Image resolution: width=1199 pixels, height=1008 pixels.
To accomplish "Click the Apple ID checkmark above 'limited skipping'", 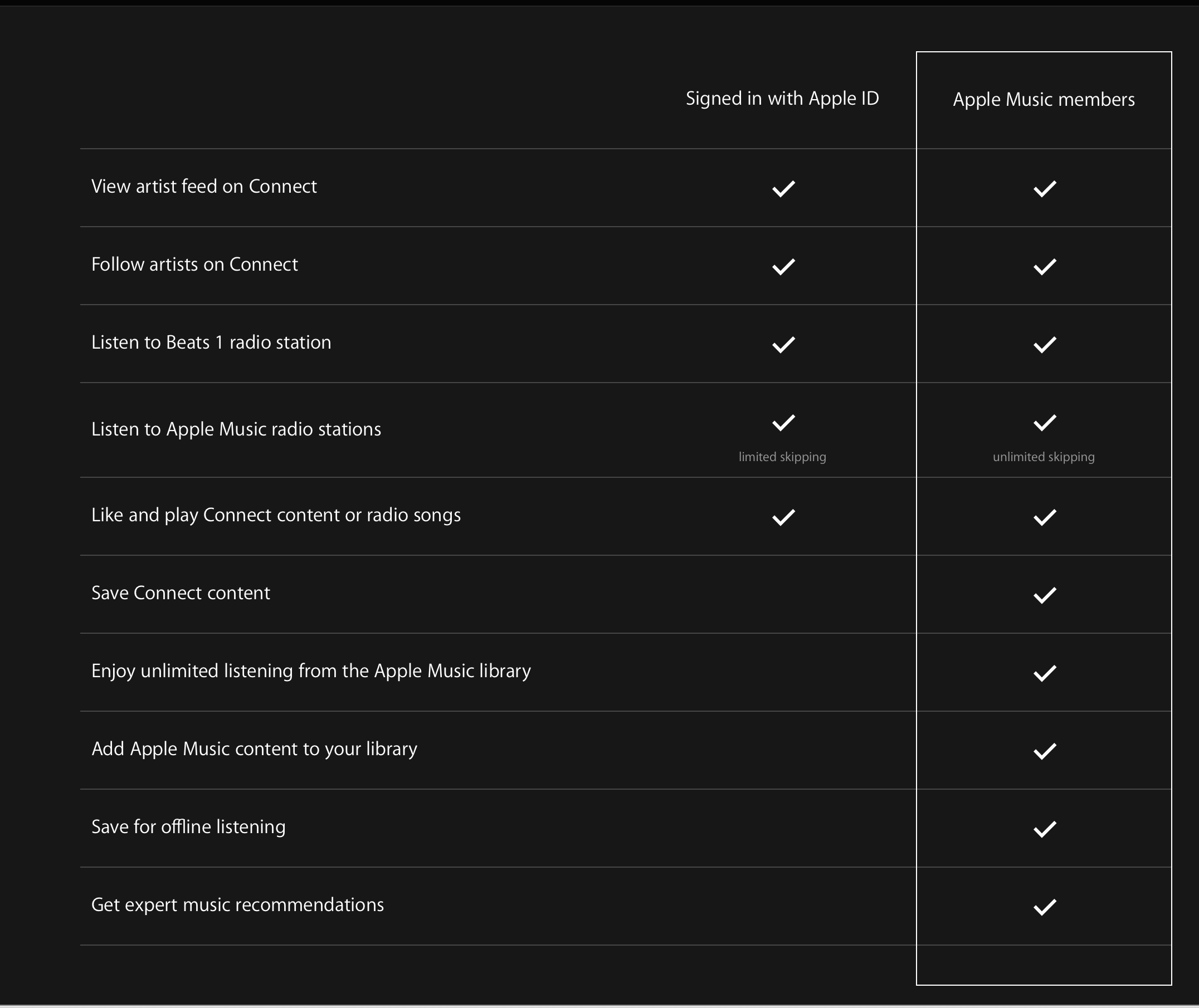I will pyautogui.click(x=783, y=423).
